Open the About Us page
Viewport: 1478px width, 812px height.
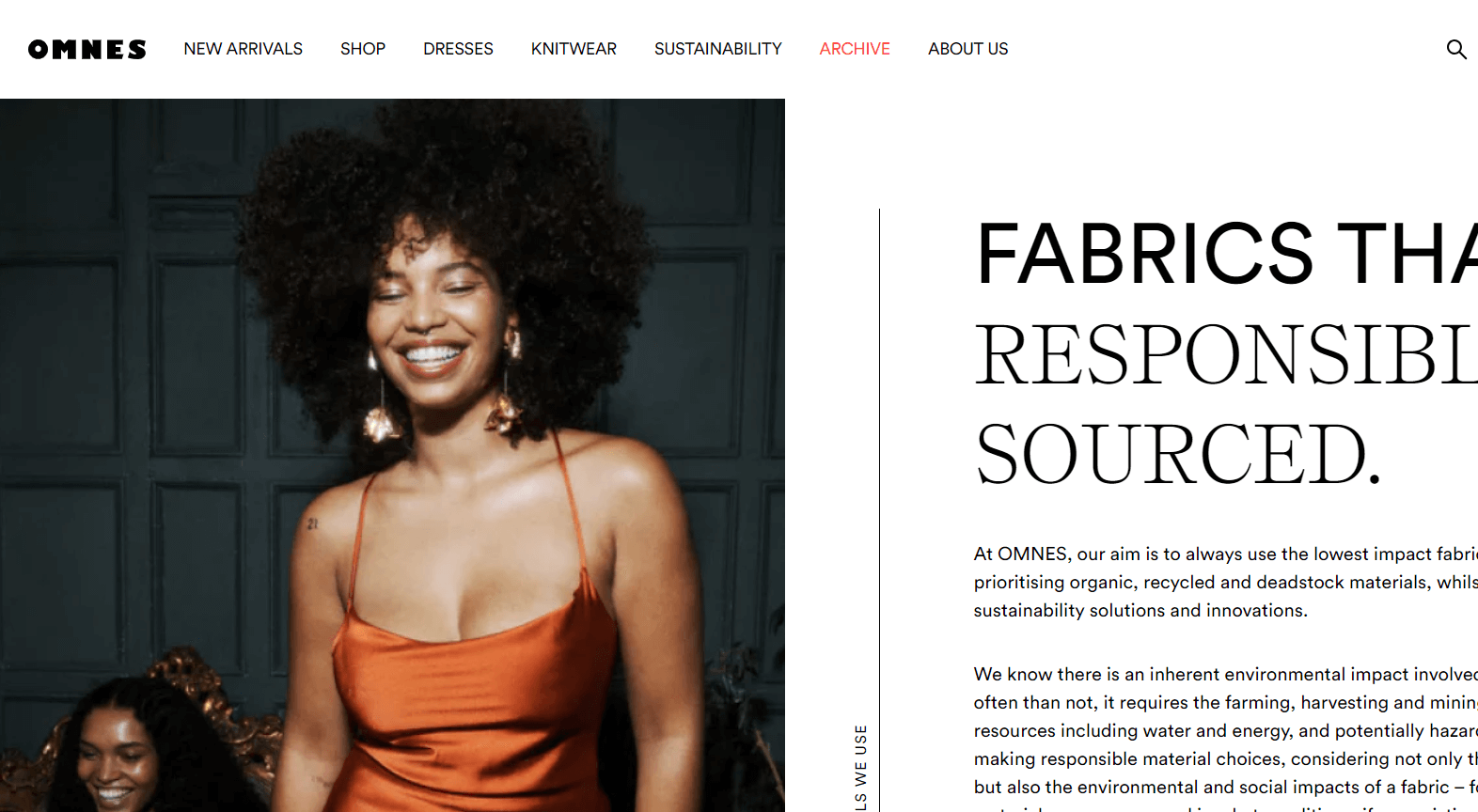967,49
